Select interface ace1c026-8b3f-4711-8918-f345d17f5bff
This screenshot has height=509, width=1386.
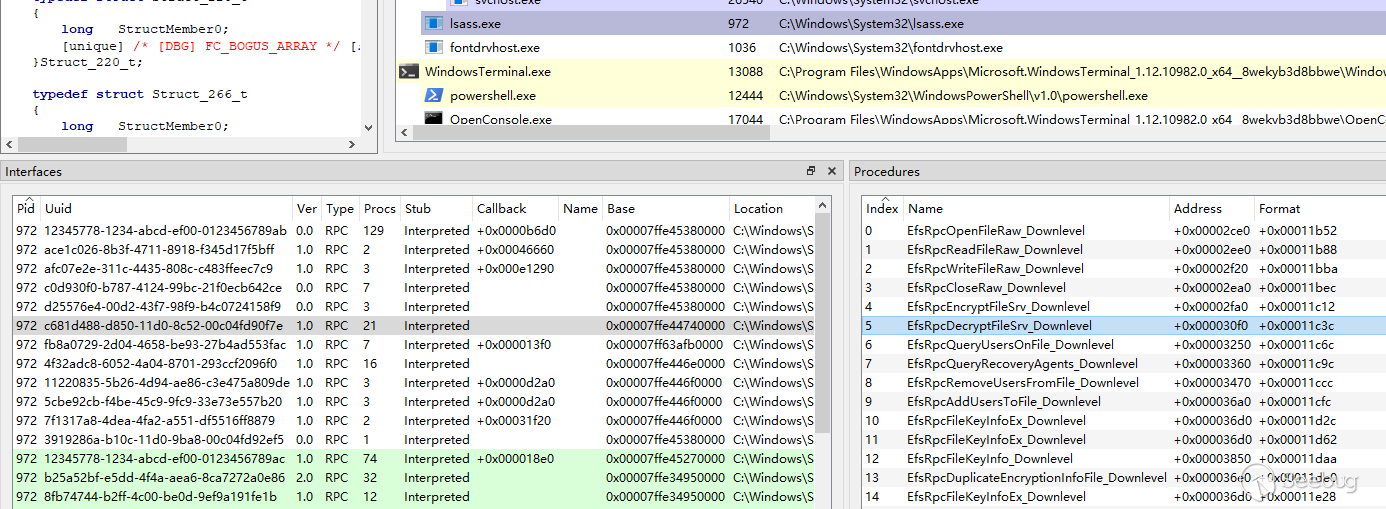coord(159,249)
